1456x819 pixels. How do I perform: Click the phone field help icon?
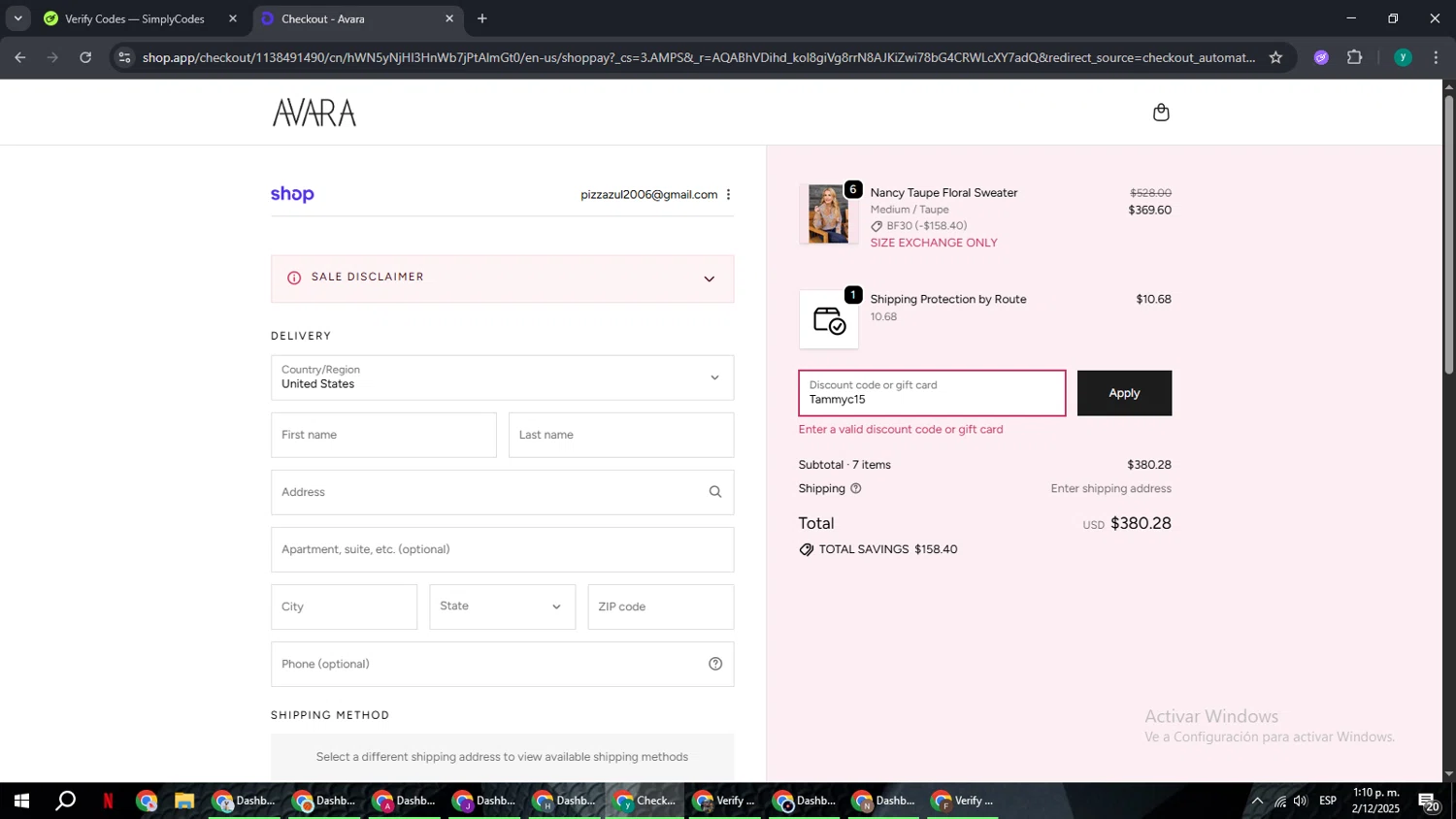[x=715, y=664]
